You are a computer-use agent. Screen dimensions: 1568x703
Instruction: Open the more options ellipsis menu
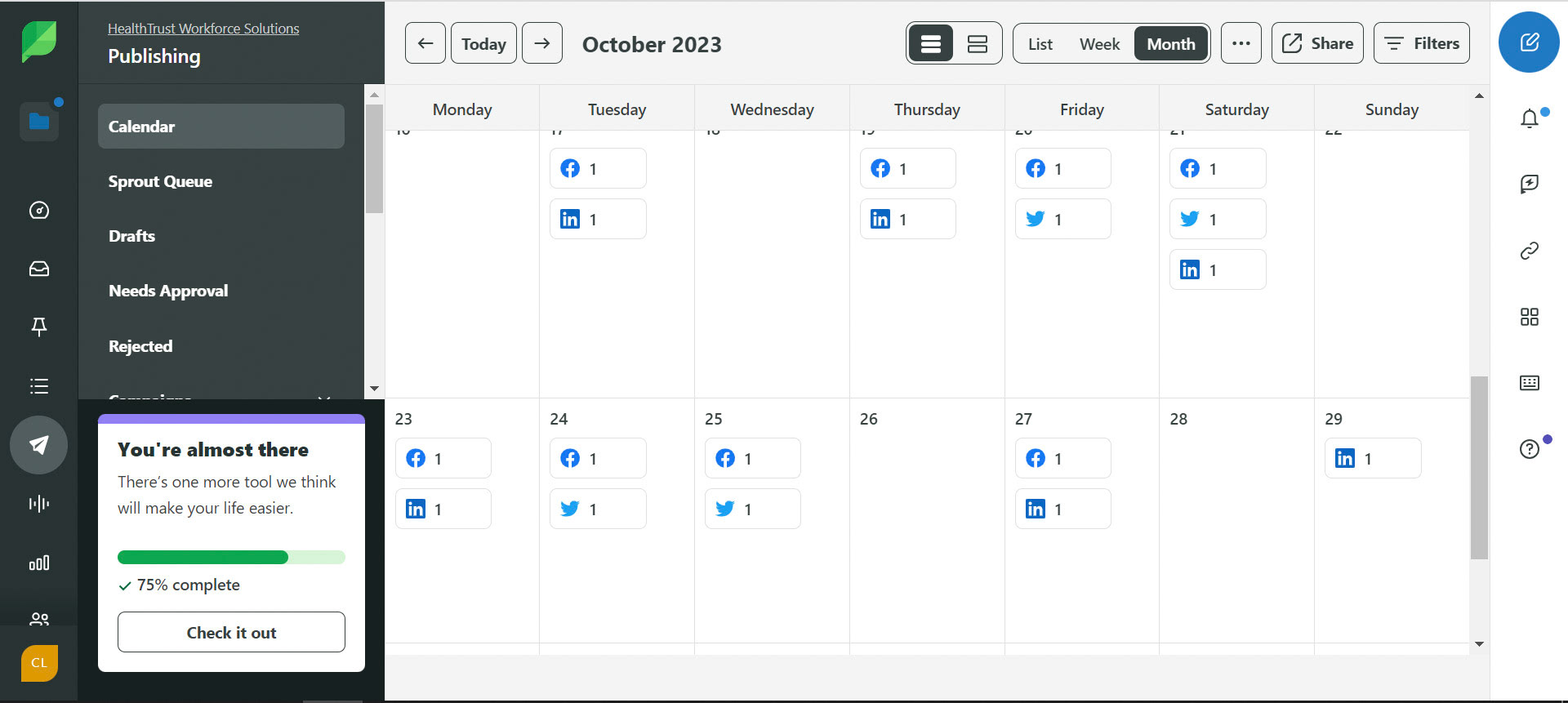coord(1241,43)
